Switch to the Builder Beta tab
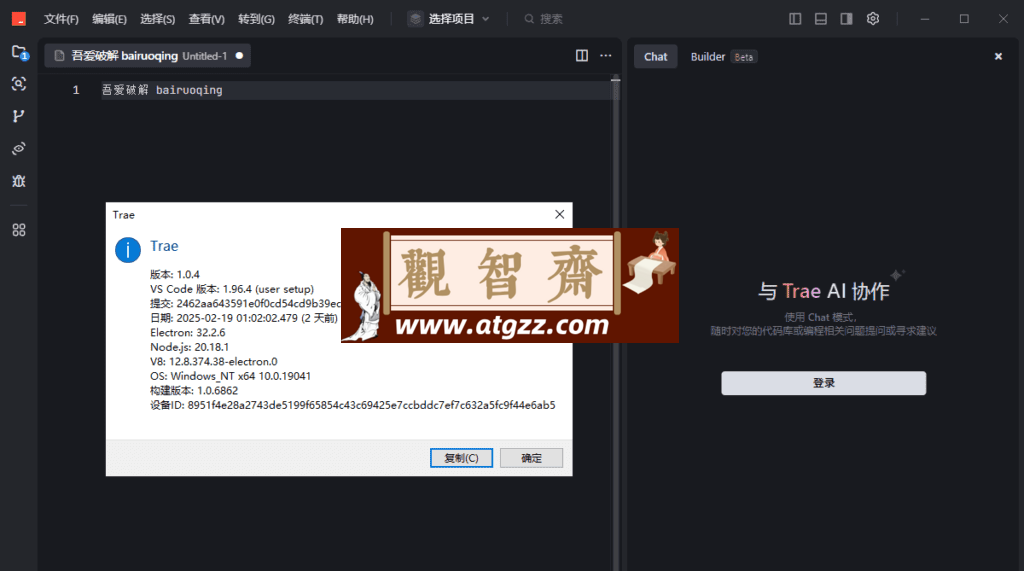The height and width of the screenshot is (571, 1024). tap(723, 57)
